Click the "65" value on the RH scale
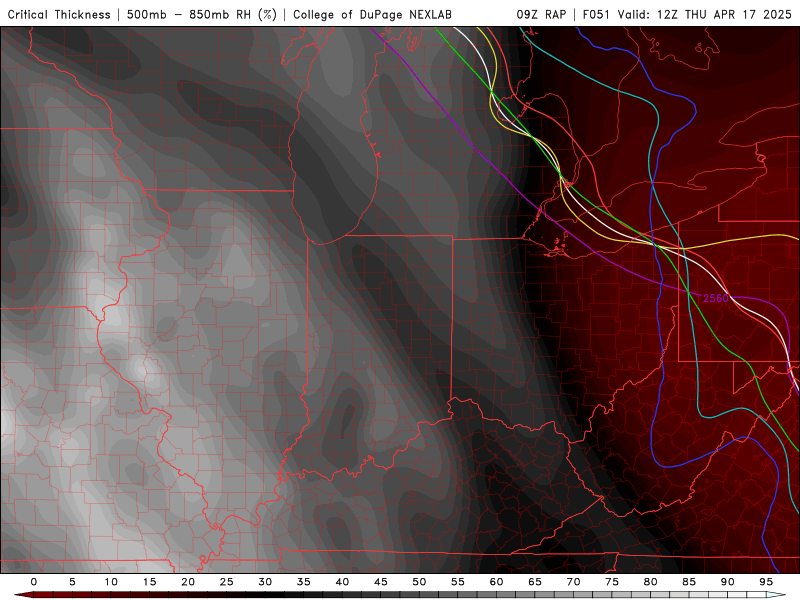Image resolution: width=800 pixels, height=600 pixels. [x=535, y=582]
